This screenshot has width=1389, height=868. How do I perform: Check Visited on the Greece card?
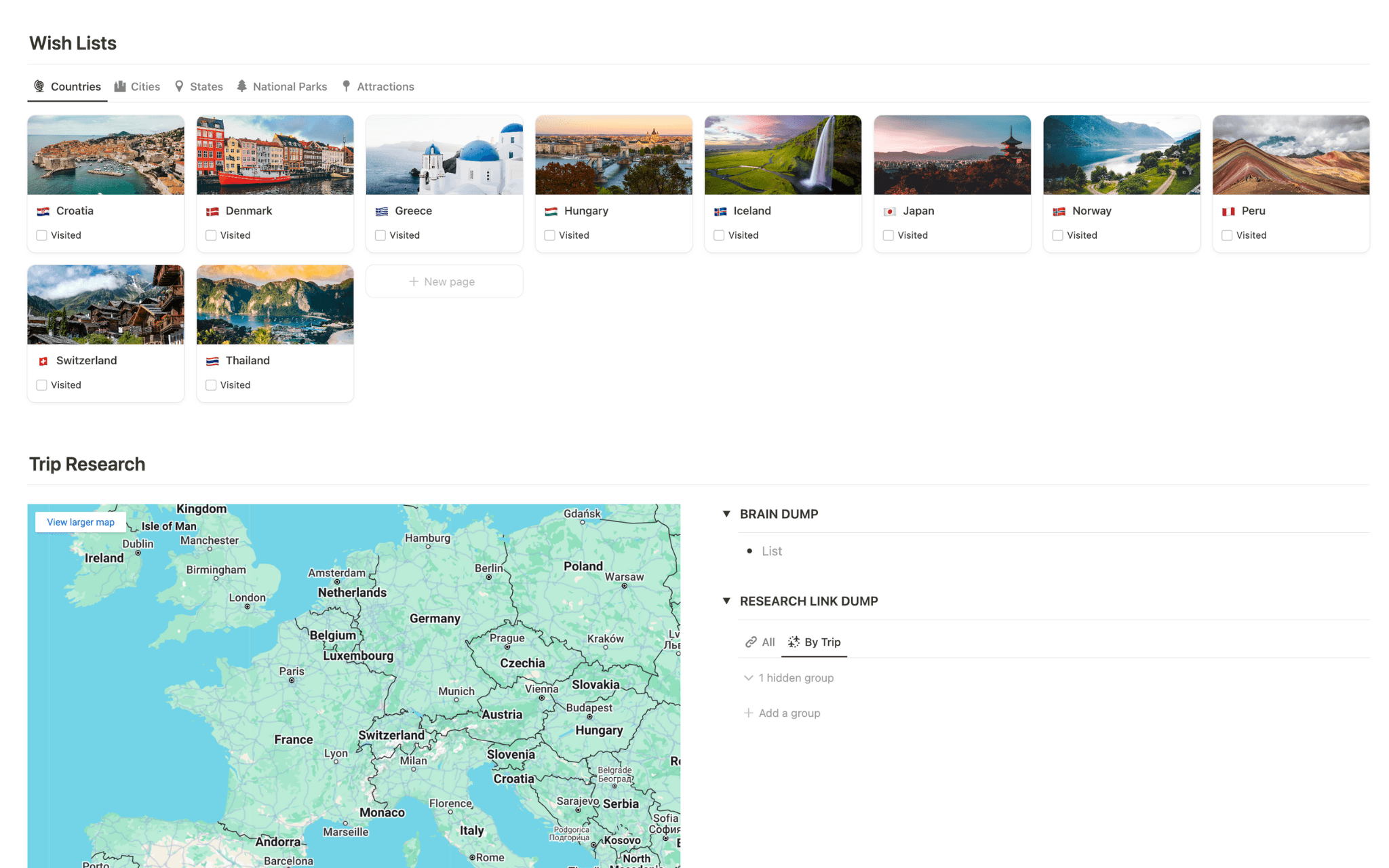[380, 235]
